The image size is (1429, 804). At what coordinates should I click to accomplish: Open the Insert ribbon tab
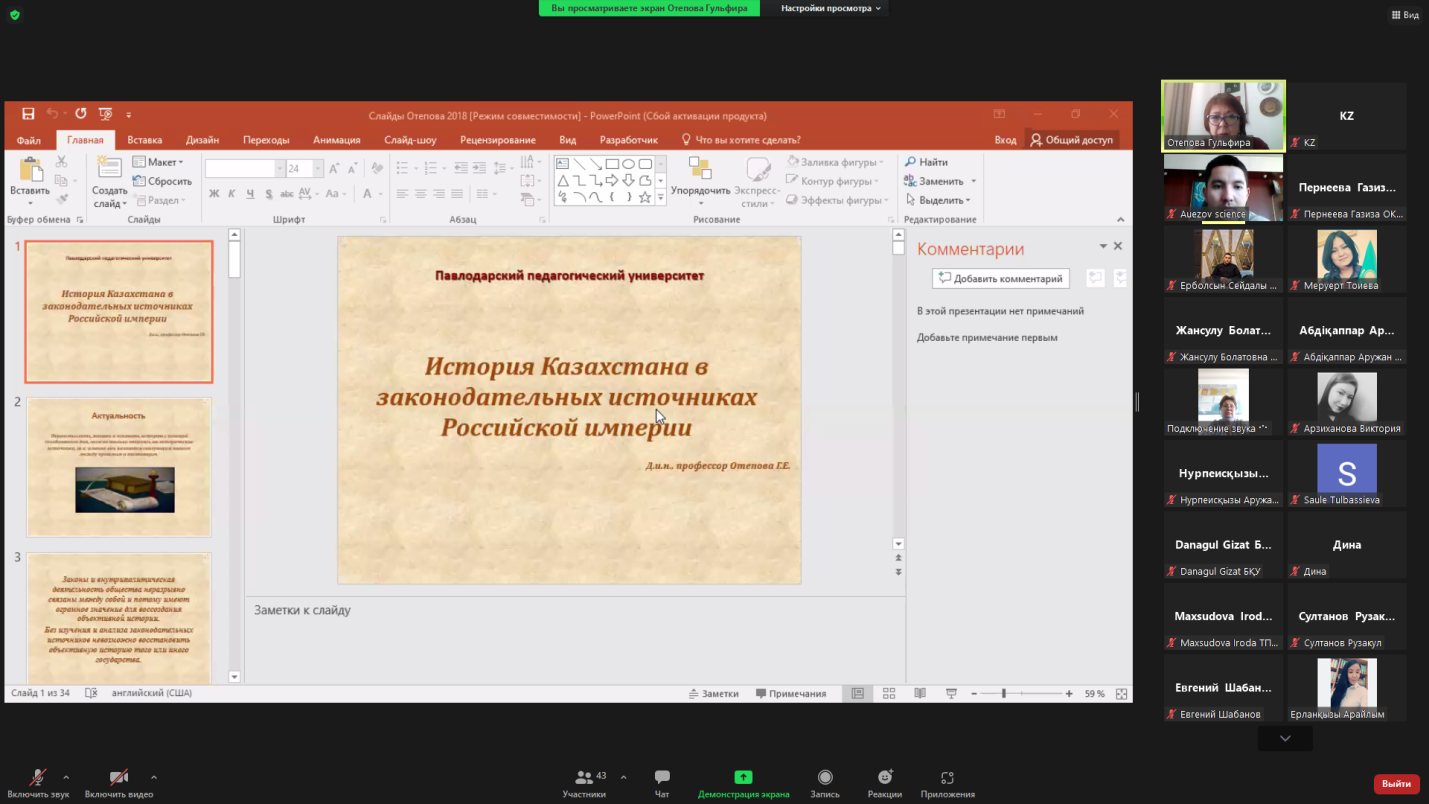pos(145,140)
